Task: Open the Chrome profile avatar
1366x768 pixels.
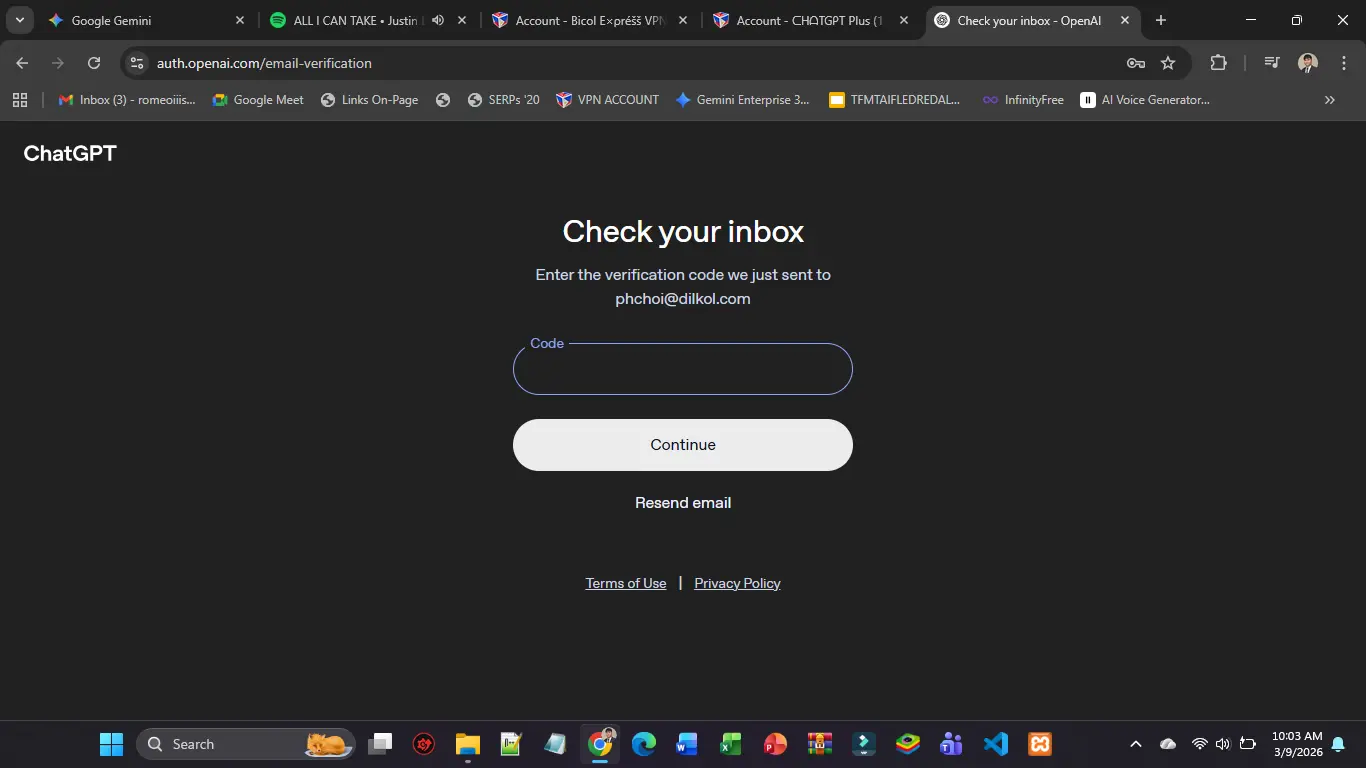Action: tap(1308, 63)
